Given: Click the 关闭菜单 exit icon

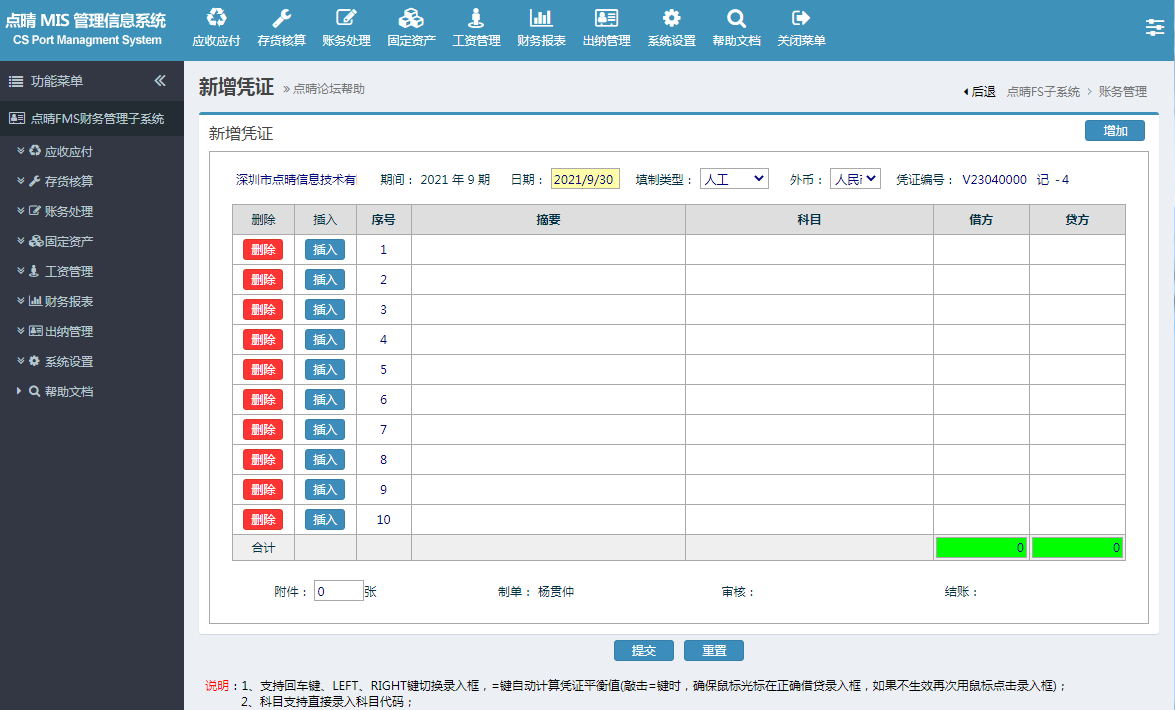Looking at the screenshot, I should point(801,17).
